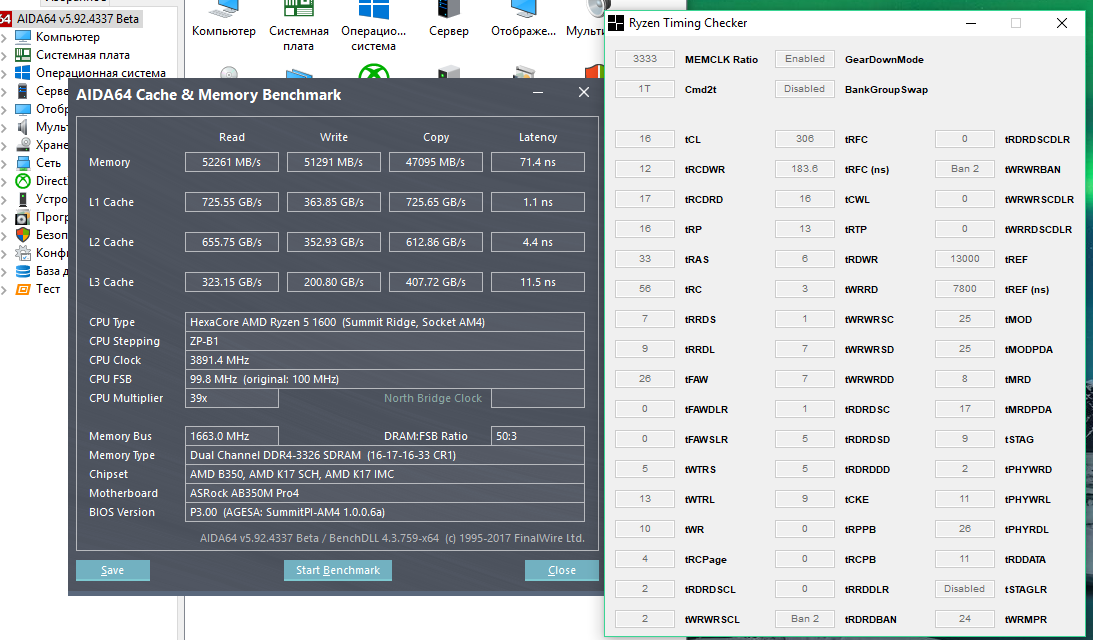Click the Save button in the benchmark dialog
The width and height of the screenshot is (1093, 640).
tap(112, 570)
